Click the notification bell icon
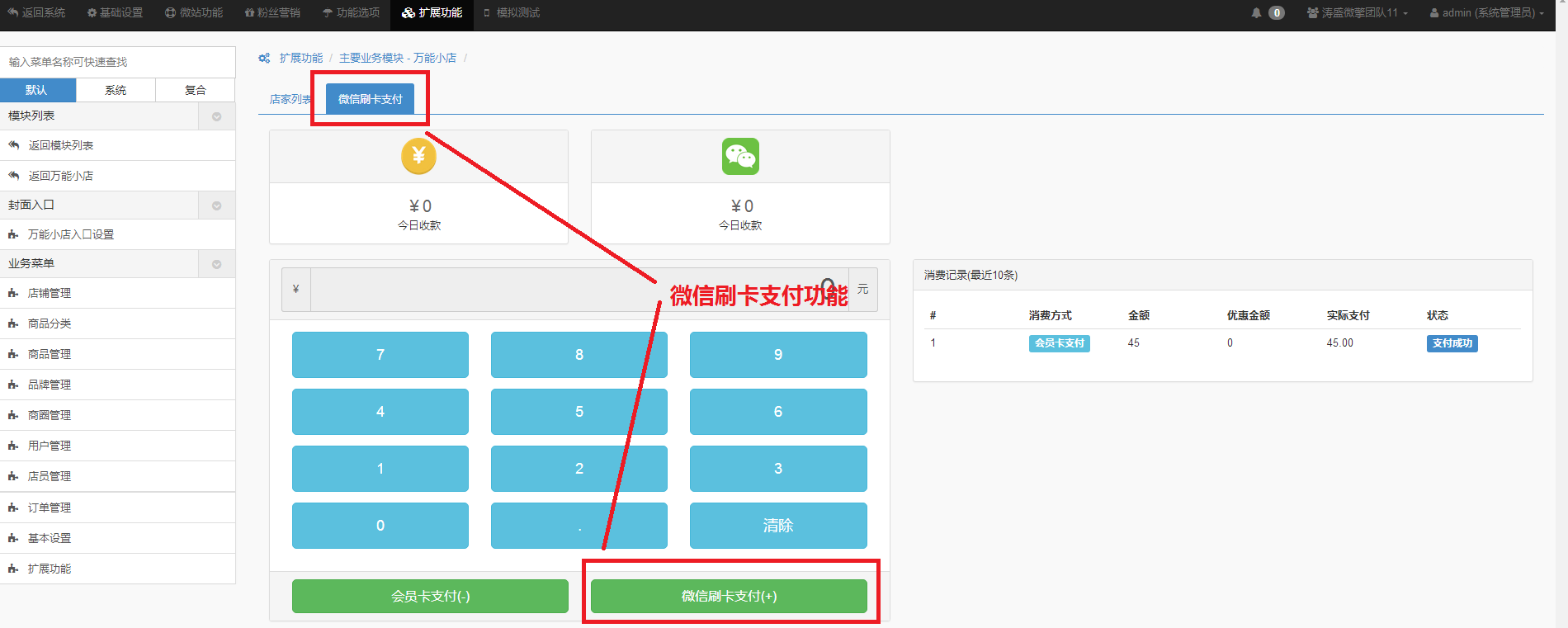 coord(1256,12)
